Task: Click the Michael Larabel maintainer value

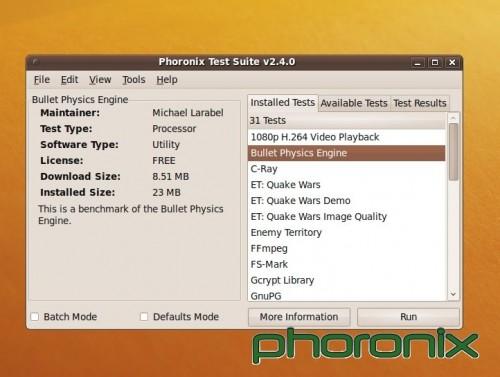Action: (x=188, y=113)
